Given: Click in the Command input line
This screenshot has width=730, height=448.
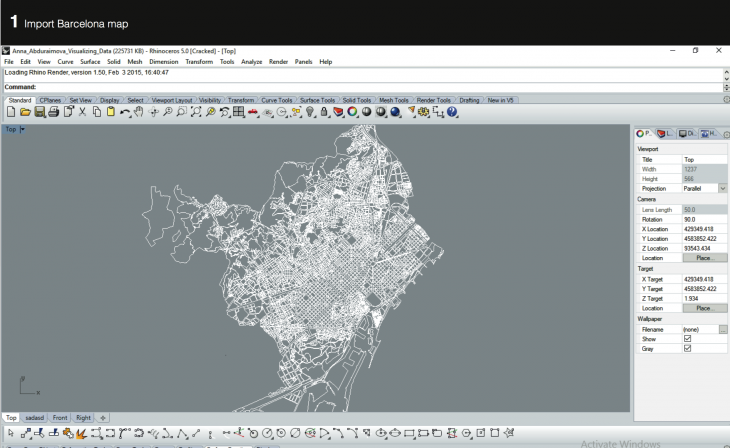Looking at the screenshot, I should (x=363, y=87).
